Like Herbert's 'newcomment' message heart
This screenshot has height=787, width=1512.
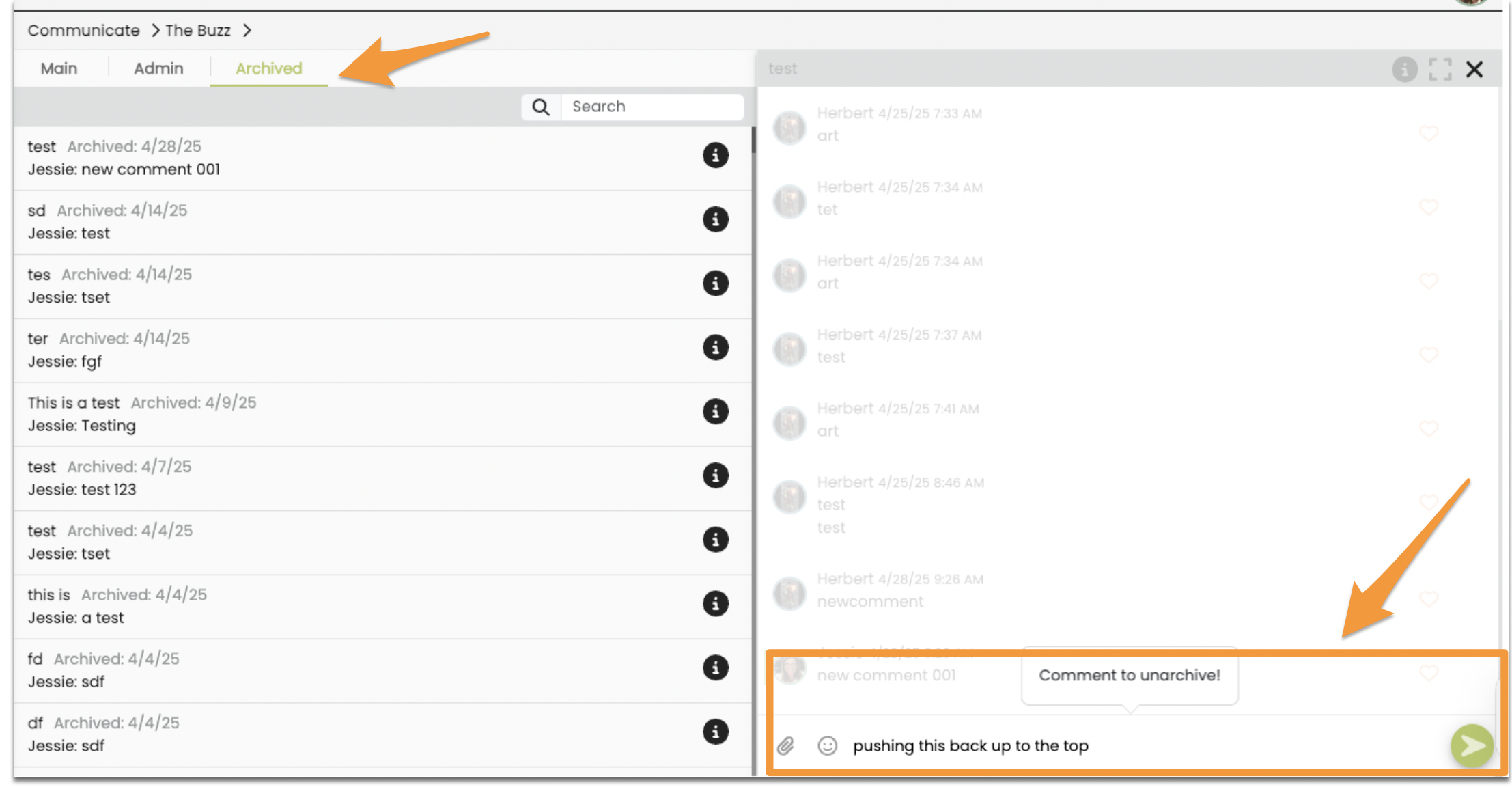(x=1428, y=599)
